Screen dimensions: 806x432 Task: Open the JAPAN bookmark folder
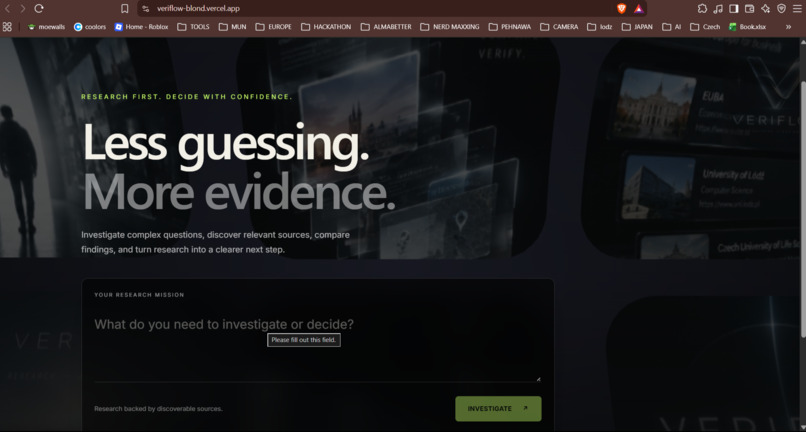tap(637, 27)
